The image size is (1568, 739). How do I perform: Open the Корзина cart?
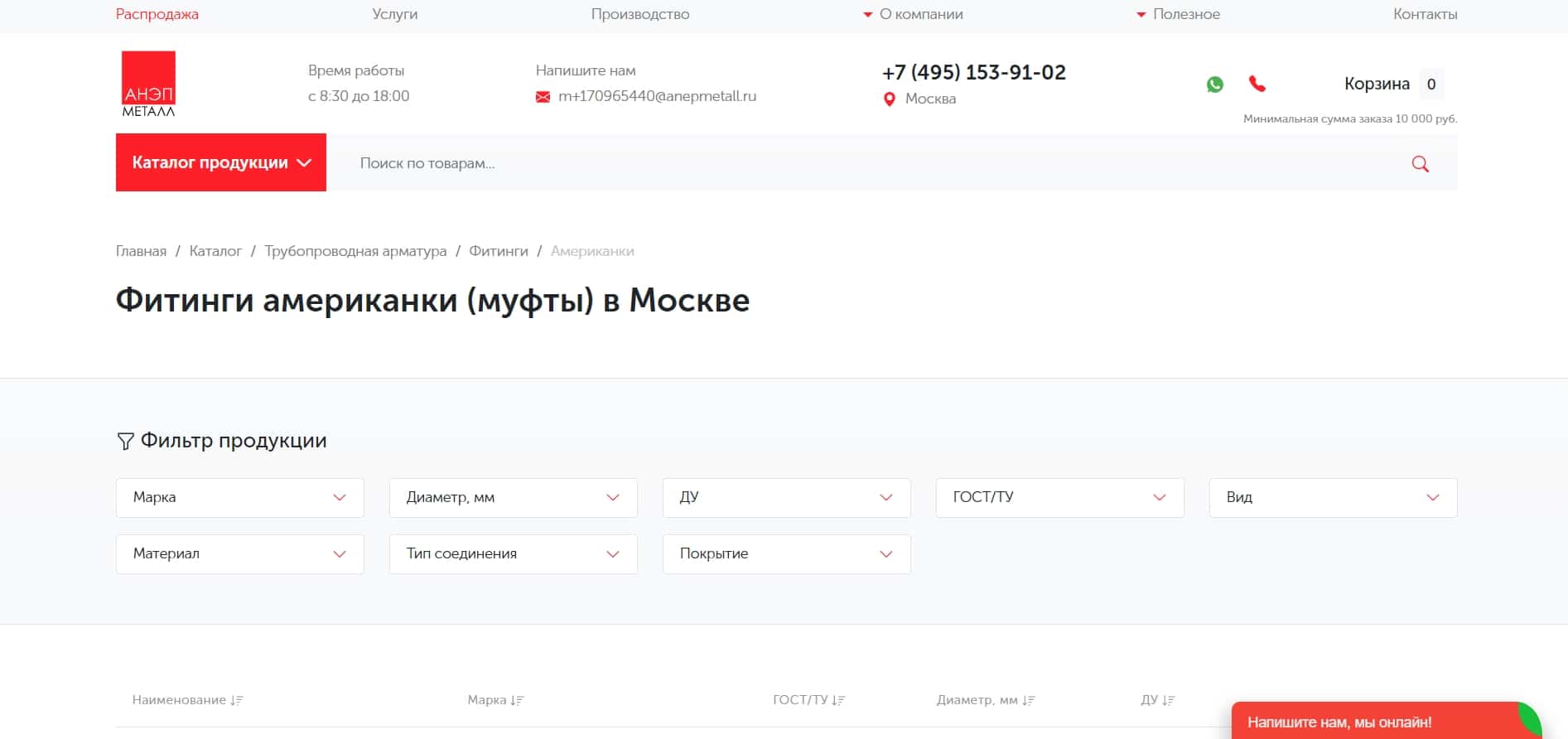click(x=1377, y=84)
